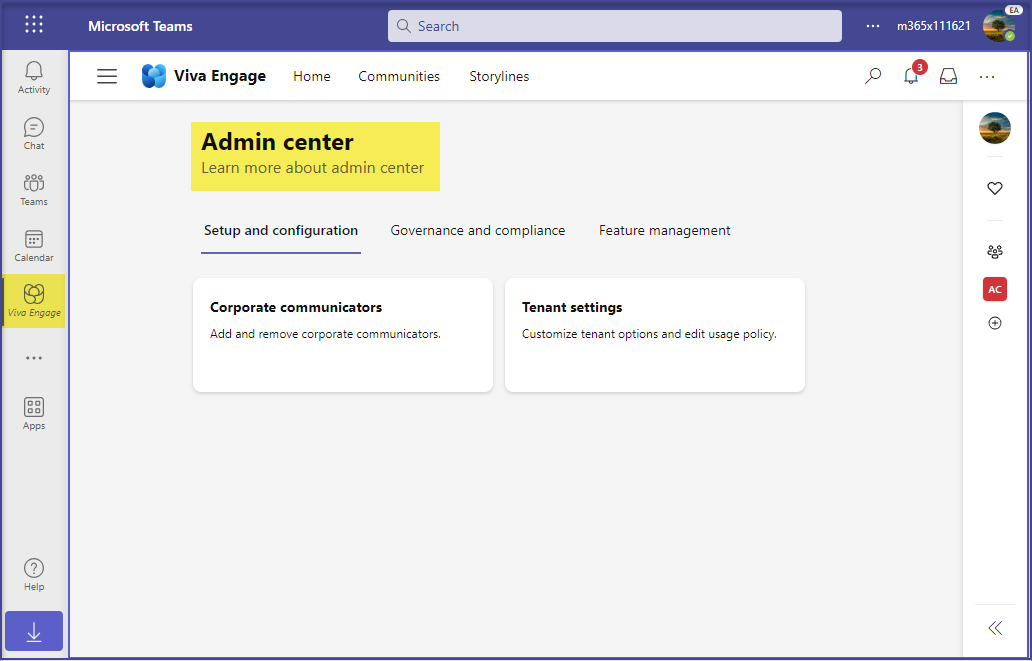The width and height of the screenshot is (1032, 661).
Task: Click the red AC community badge
Action: click(x=994, y=289)
